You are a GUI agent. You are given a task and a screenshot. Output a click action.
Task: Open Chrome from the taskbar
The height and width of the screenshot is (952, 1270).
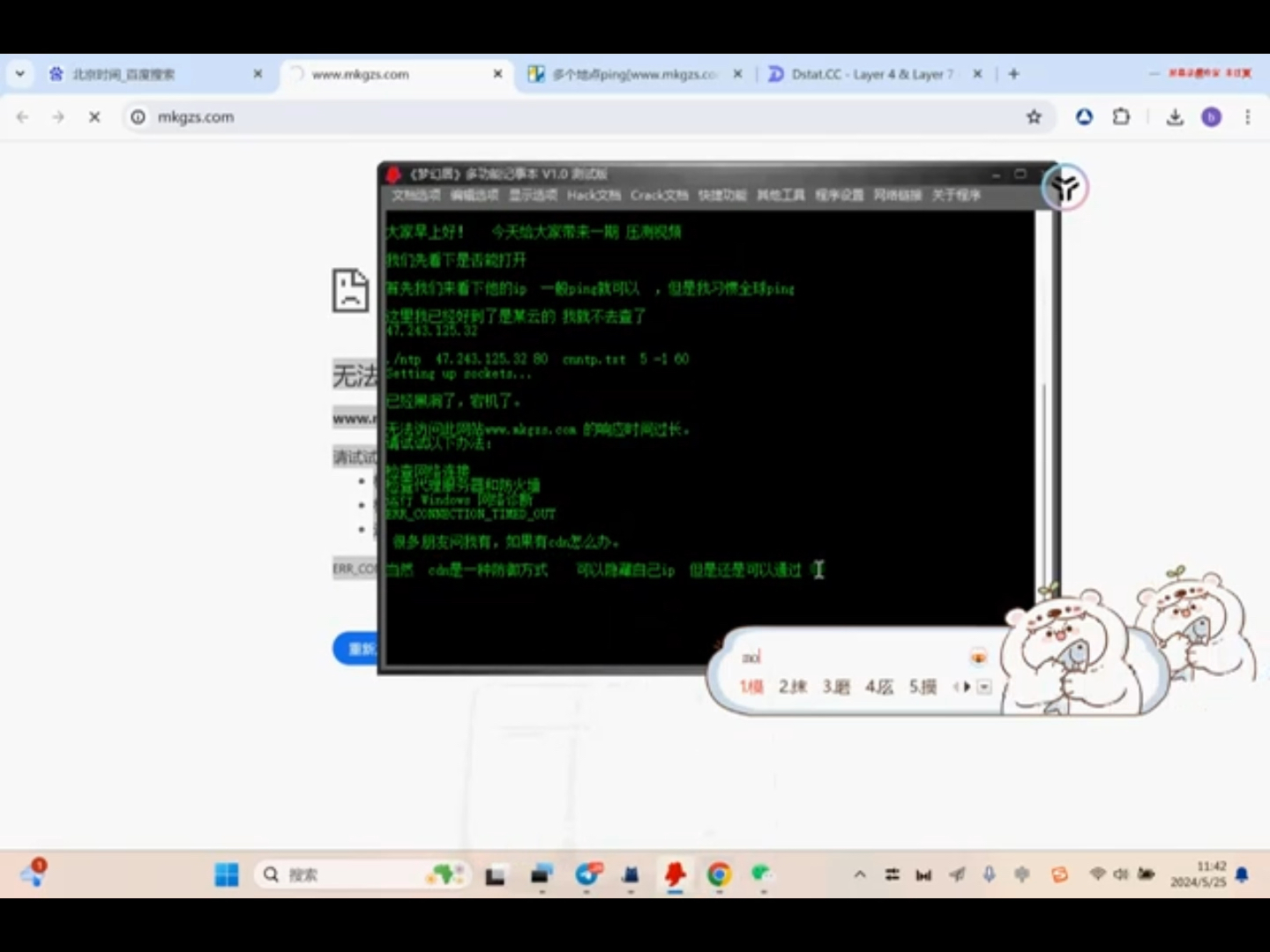click(x=719, y=874)
